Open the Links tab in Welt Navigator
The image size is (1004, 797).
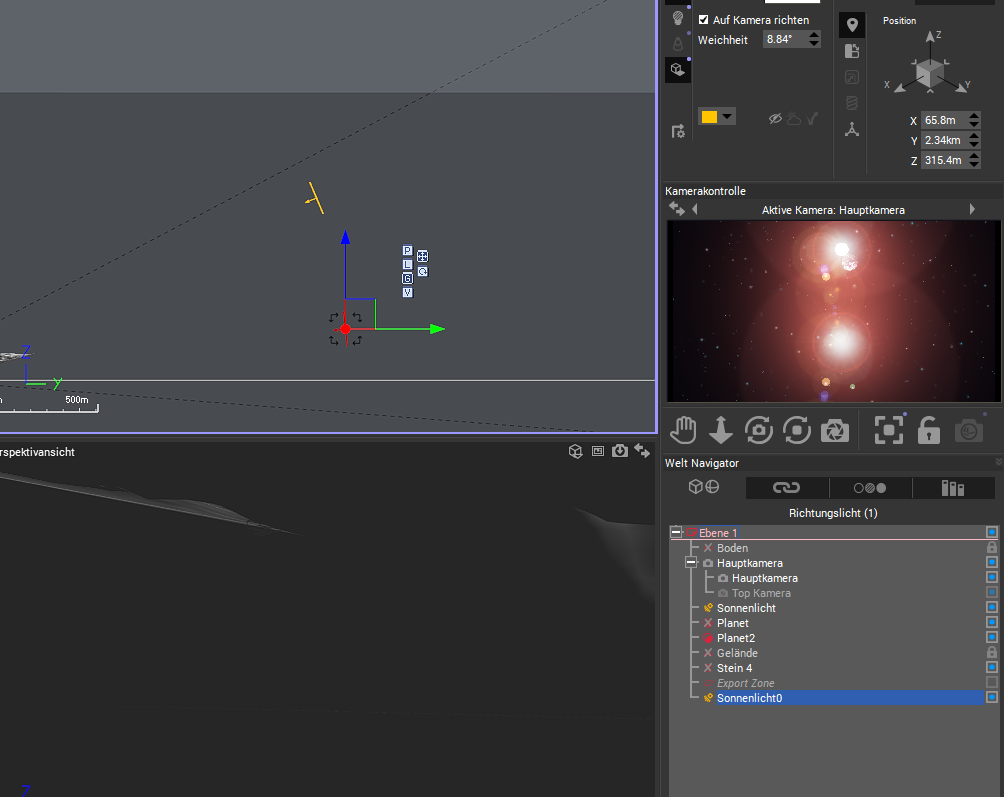pyautogui.click(x=786, y=488)
